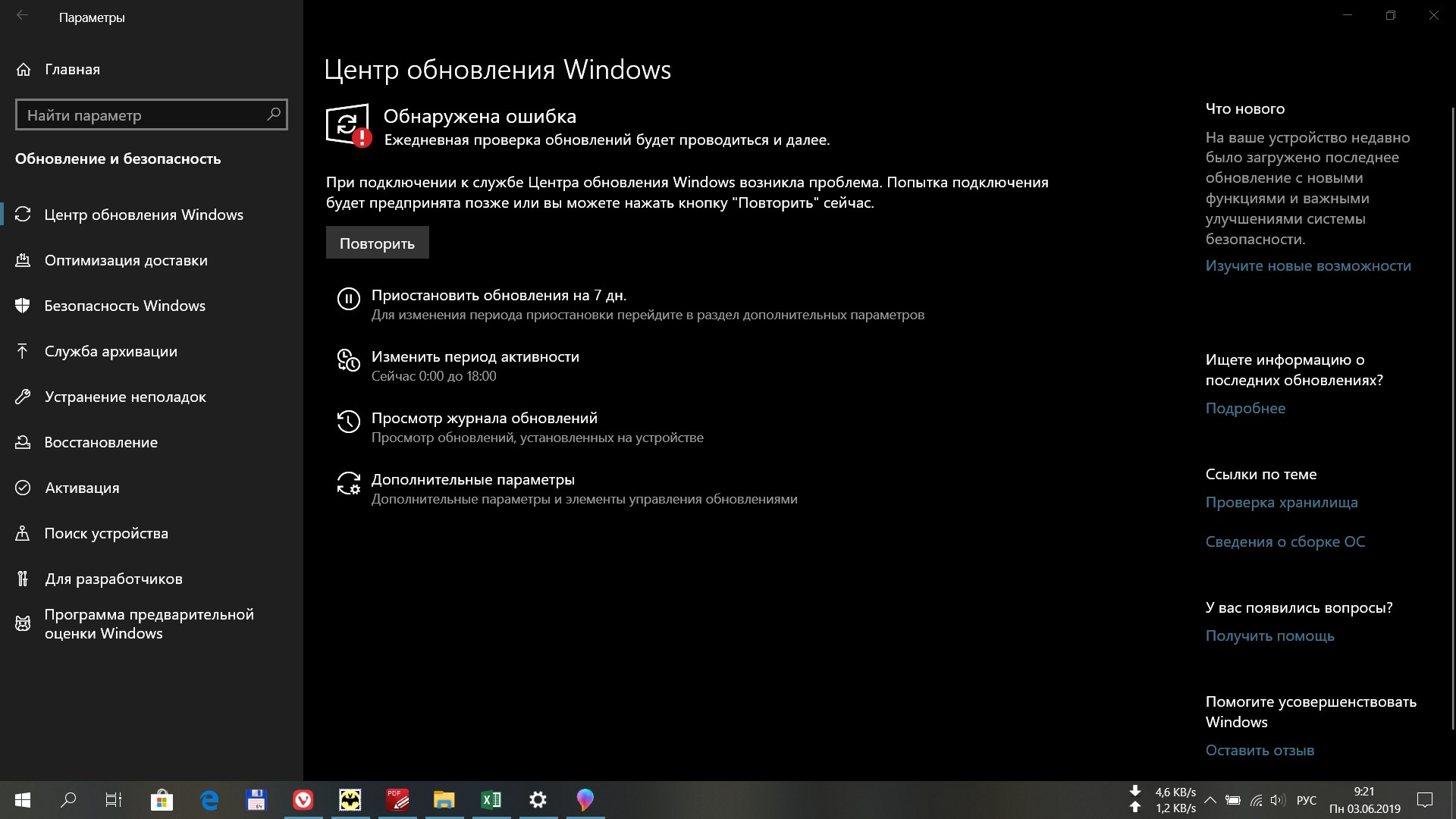Click the volume speaker tray icon
Screen dimensions: 1456x819
tap(1279, 800)
